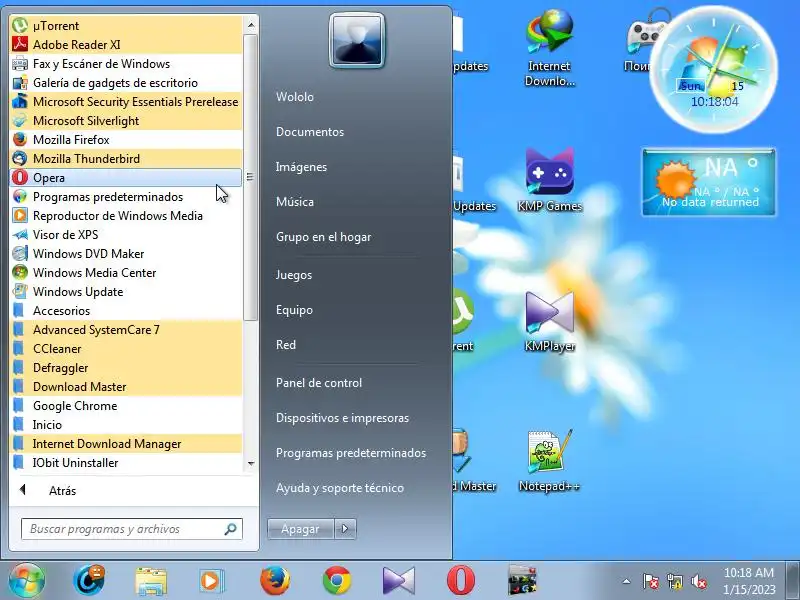The height and width of the screenshot is (600, 800).
Task: Open Programas predeterminados in programs list
Action: (126, 196)
